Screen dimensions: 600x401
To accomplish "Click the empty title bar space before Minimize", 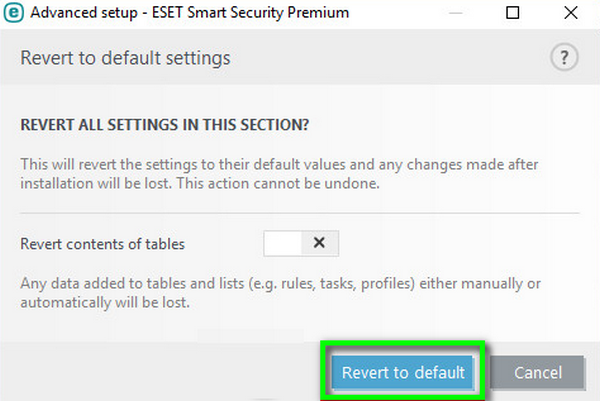I will (400, 14).
